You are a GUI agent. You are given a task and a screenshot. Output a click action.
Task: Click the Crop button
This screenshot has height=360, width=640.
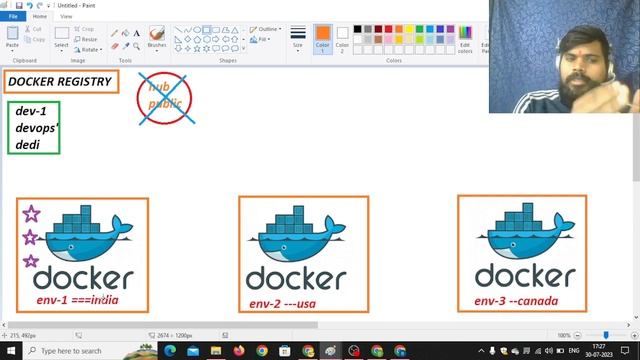pyautogui.click(x=84, y=29)
